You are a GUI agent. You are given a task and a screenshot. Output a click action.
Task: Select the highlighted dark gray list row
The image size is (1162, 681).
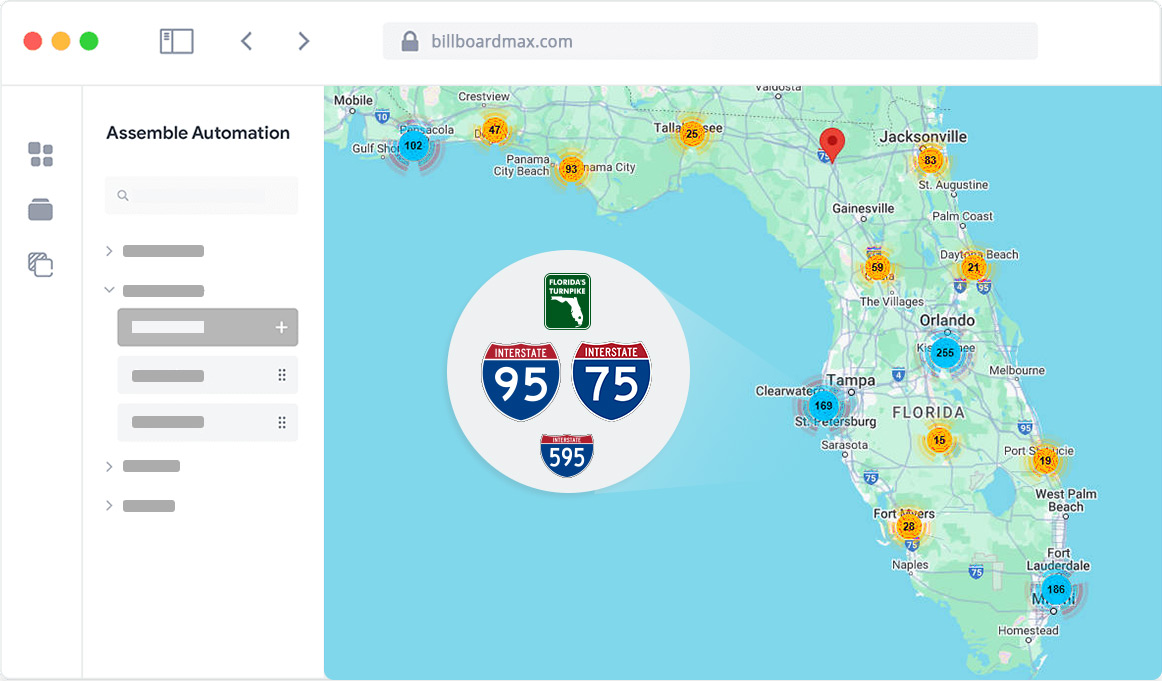coord(208,328)
